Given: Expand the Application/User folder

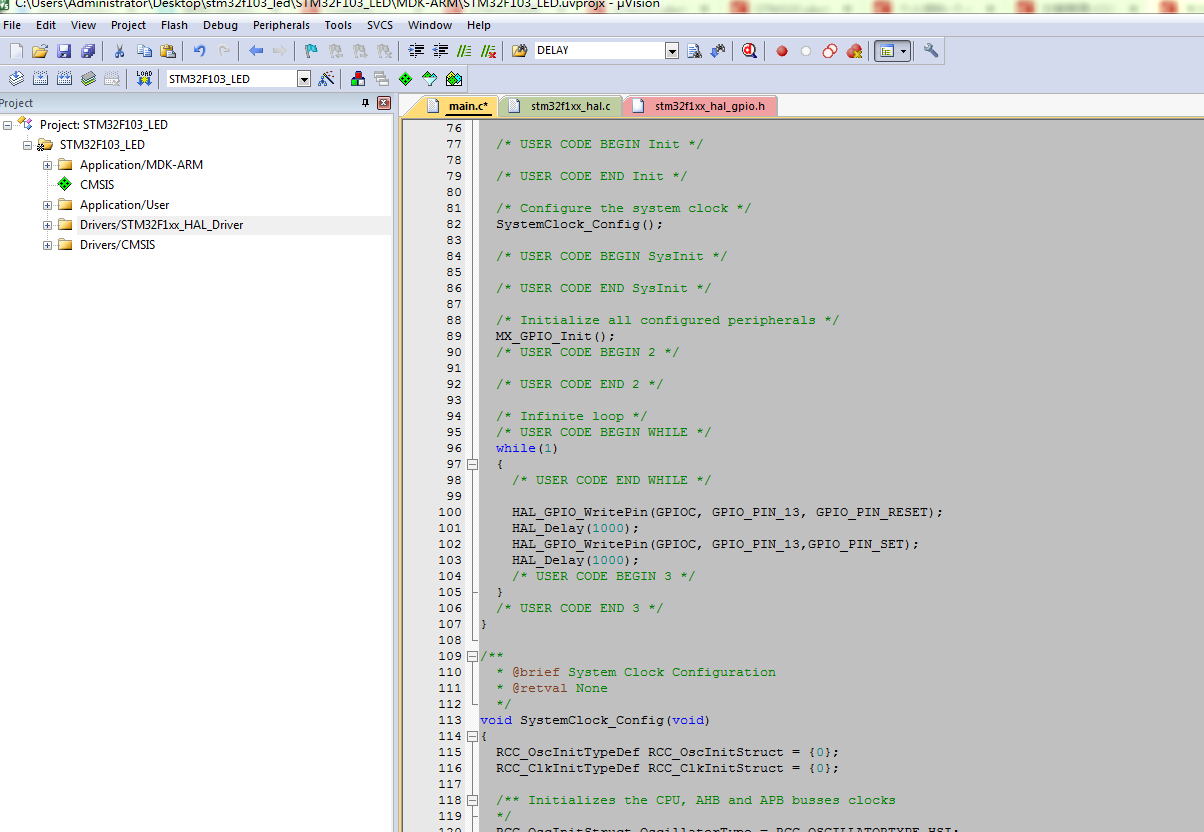Looking at the screenshot, I should 47,205.
